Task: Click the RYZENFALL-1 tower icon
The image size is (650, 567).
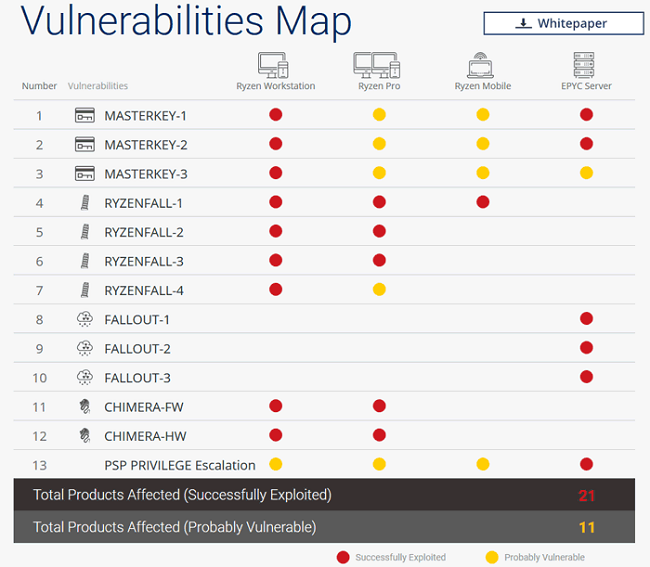Action: pyautogui.click(x=85, y=203)
